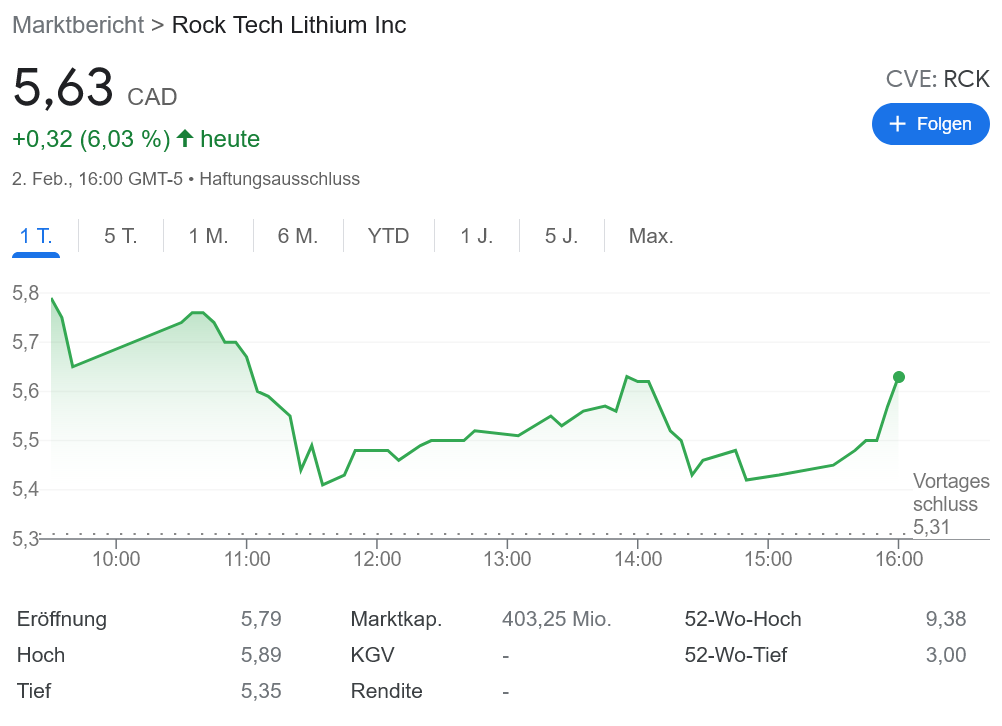Open the Haftungsausschluss disclaimer link

[278, 179]
